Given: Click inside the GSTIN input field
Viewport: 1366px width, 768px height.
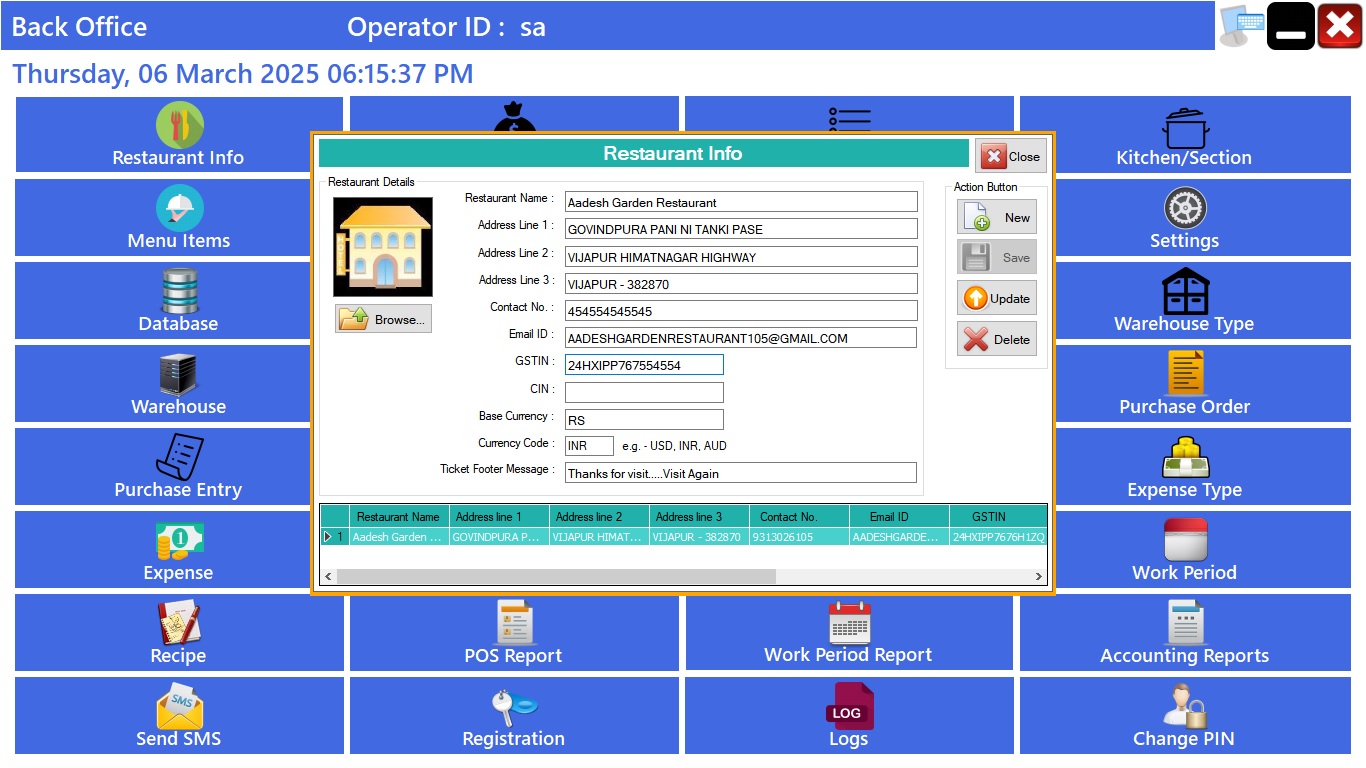Looking at the screenshot, I should [644, 364].
